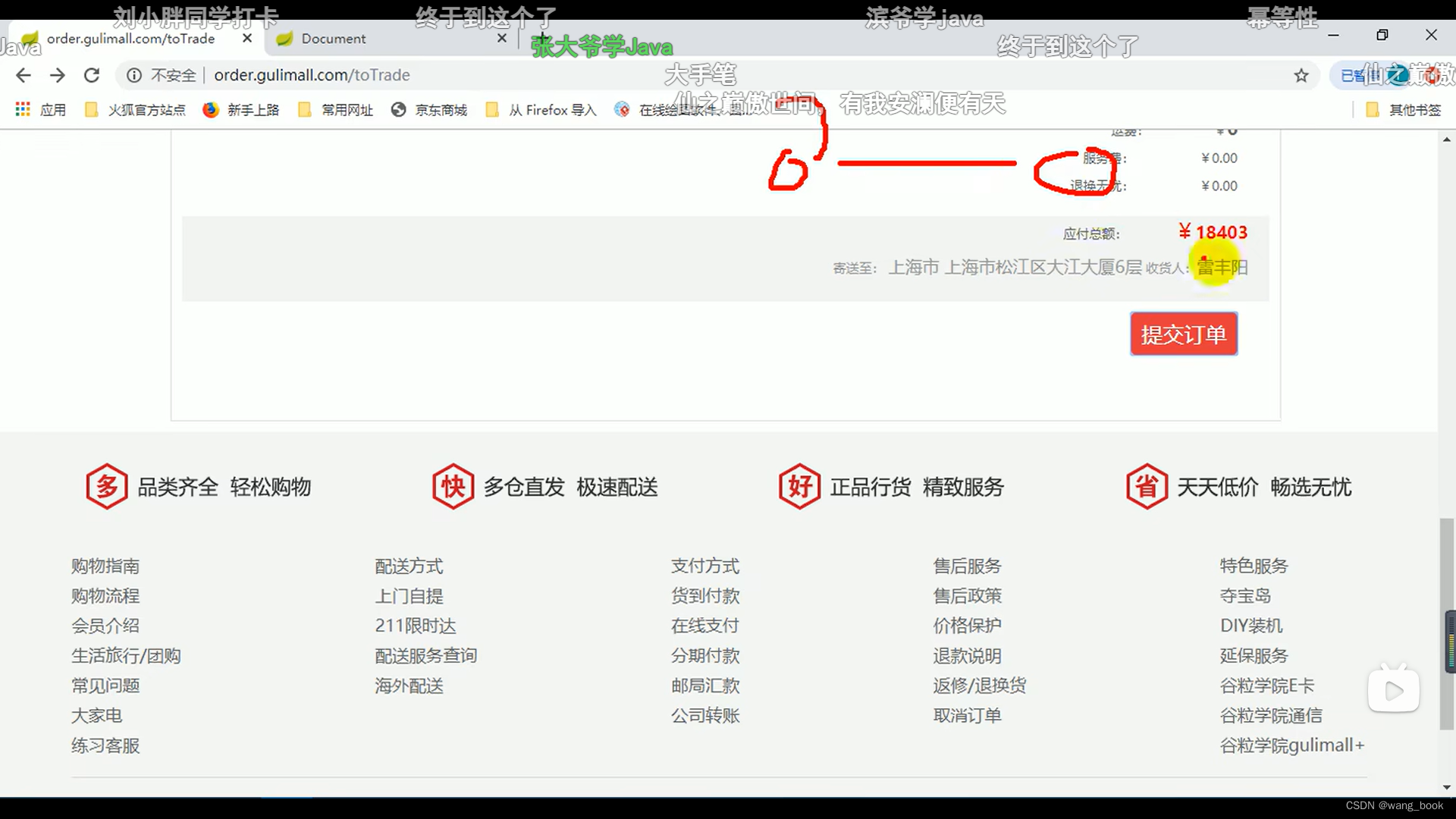Click the 提交订单 submit order button
The width and height of the screenshot is (1456, 819).
pyautogui.click(x=1184, y=334)
